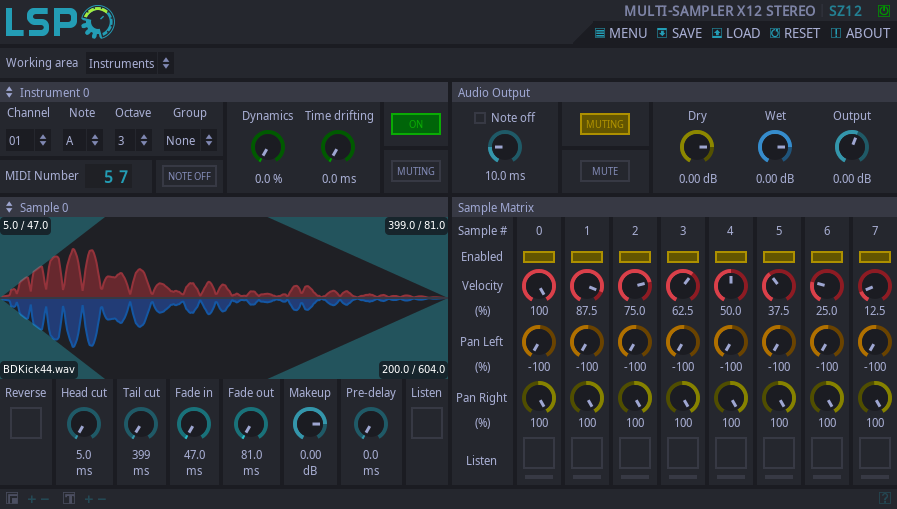Open ABOUT in top bar
The height and width of the screenshot is (509, 897).
pos(860,33)
